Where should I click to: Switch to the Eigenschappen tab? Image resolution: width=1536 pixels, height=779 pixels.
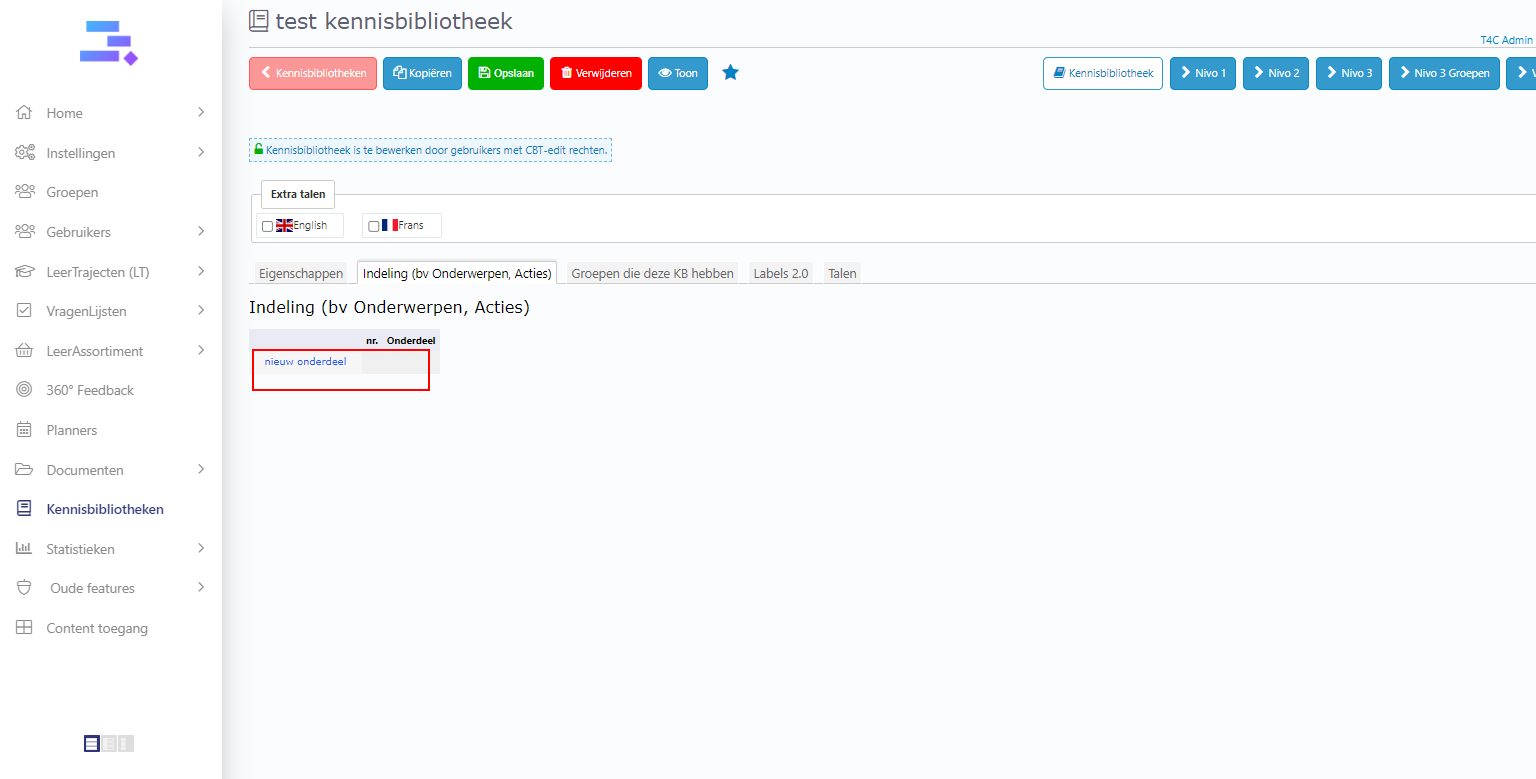tap(301, 273)
